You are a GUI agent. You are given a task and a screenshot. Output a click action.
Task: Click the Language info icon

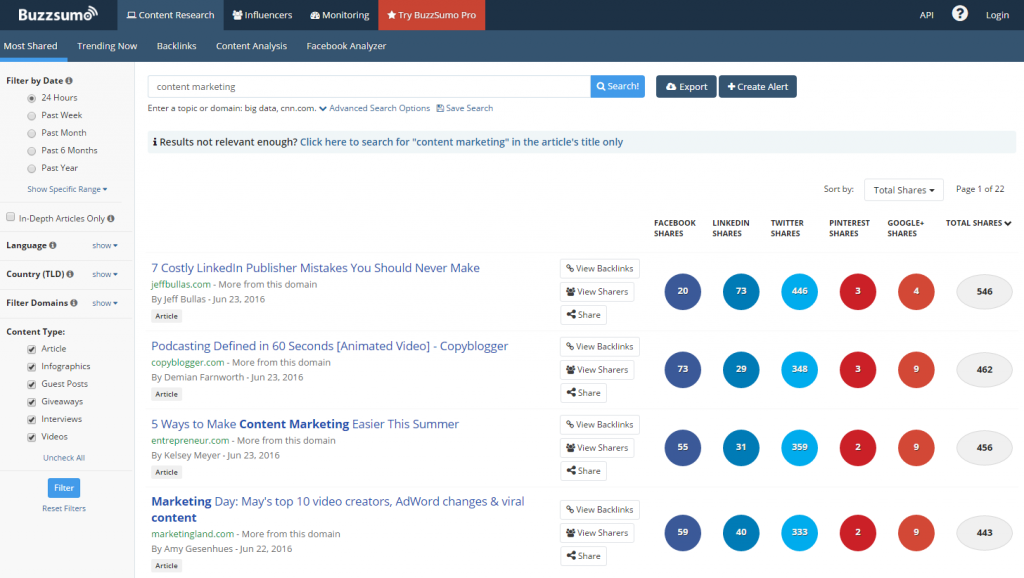53,245
